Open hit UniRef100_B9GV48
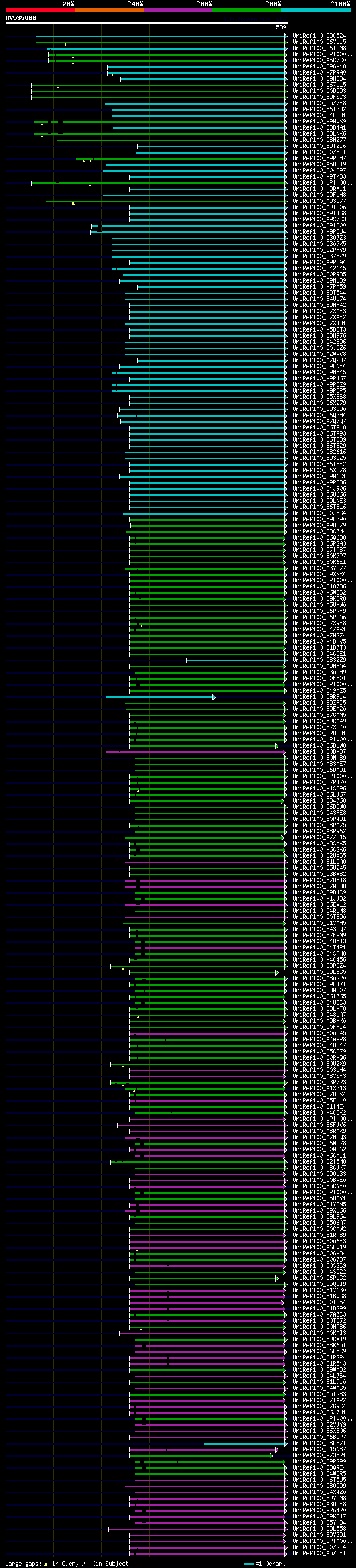 (x=319, y=67)
